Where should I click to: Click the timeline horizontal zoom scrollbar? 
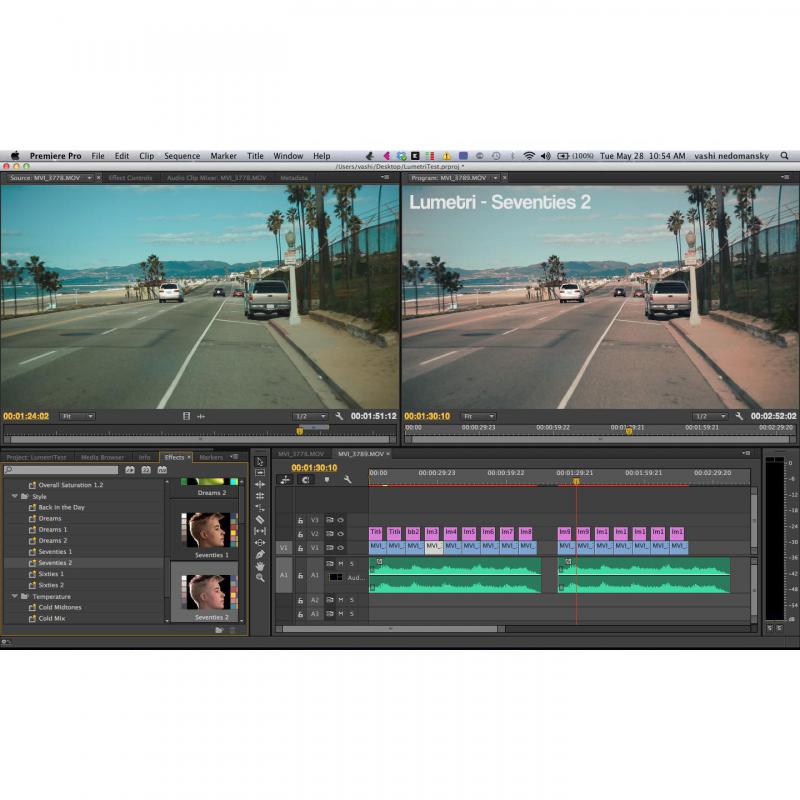[391, 629]
